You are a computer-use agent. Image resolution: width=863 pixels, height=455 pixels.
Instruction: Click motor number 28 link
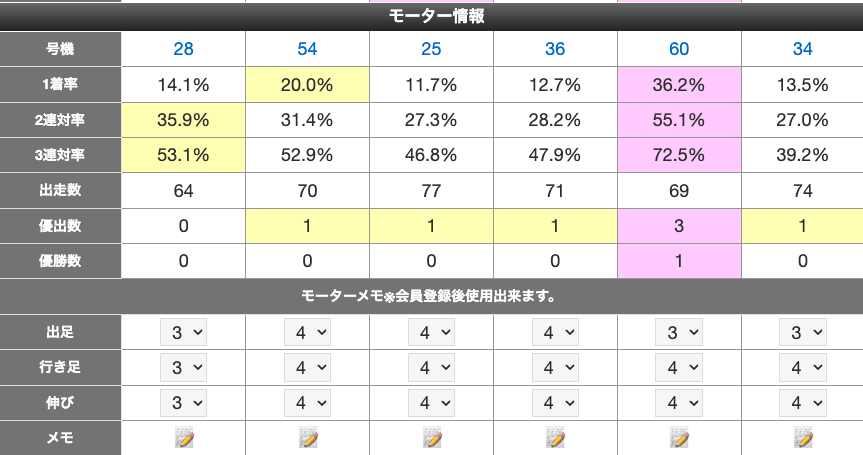[183, 49]
